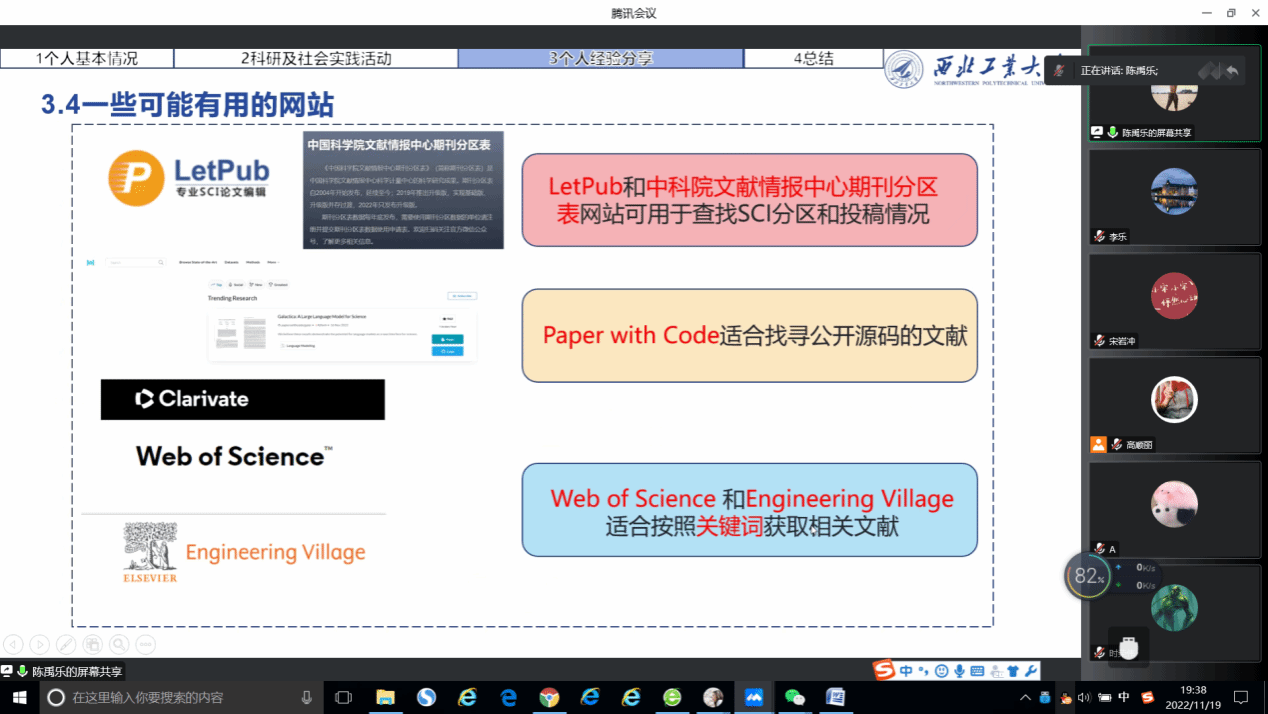Click the slideshow magnifier zoom icon

[x=119, y=644]
